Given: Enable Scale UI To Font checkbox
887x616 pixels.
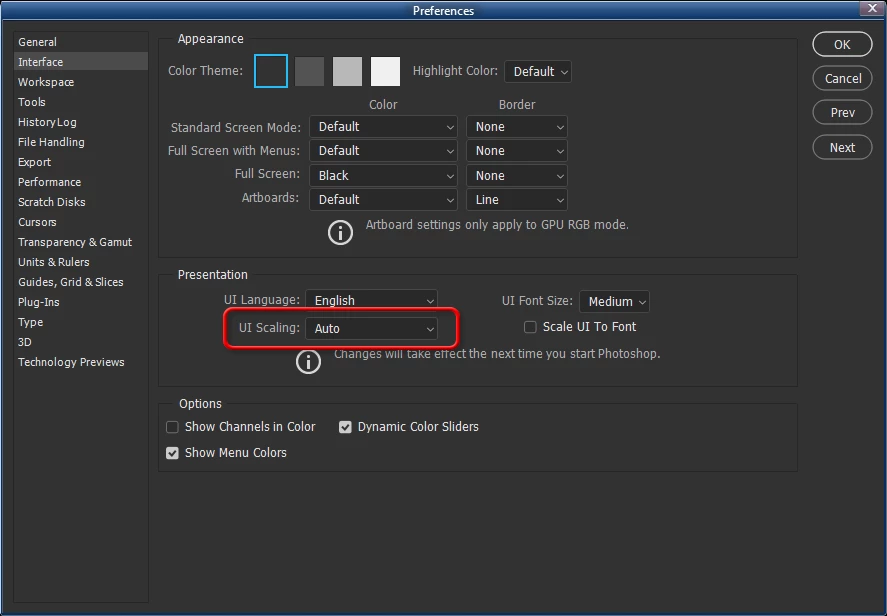Looking at the screenshot, I should point(530,327).
